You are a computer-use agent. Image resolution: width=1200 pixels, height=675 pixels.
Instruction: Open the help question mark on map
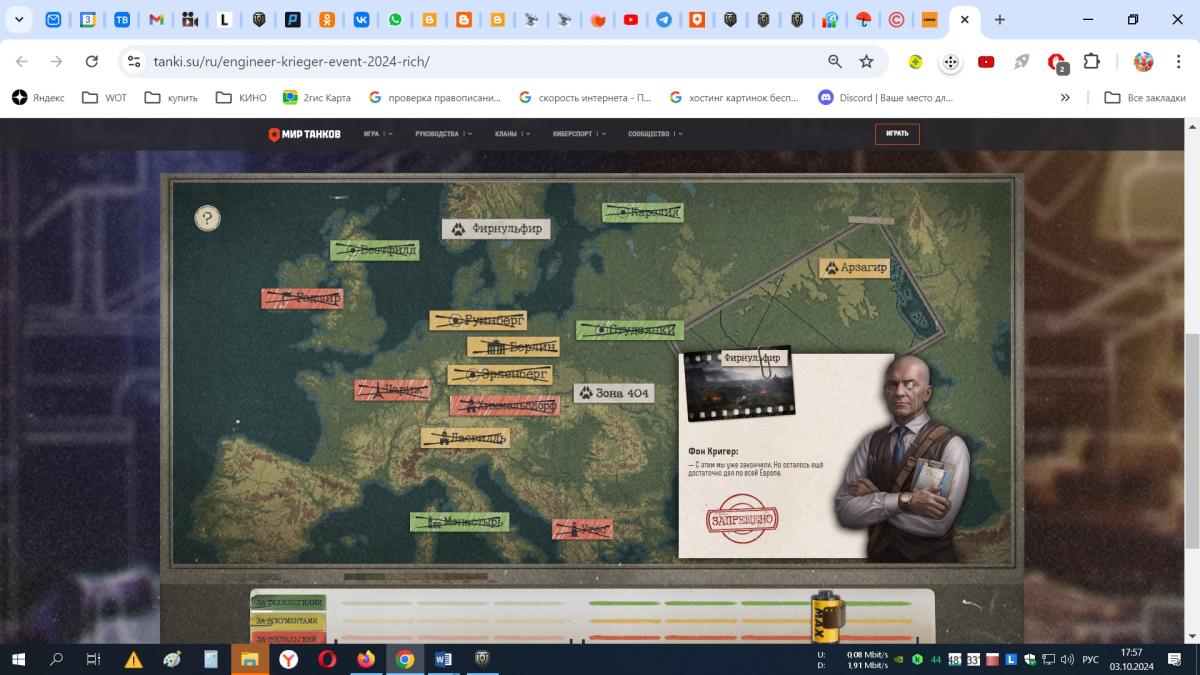point(207,218)
